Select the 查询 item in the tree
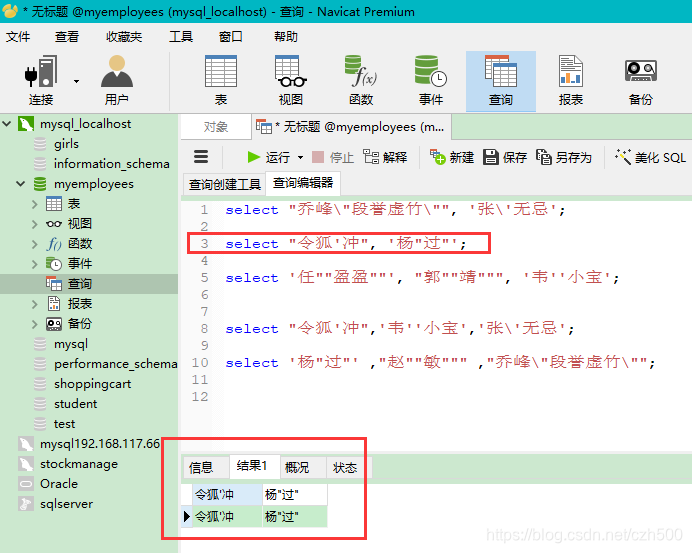Screen dimensions: 692x553 (79, 284)
